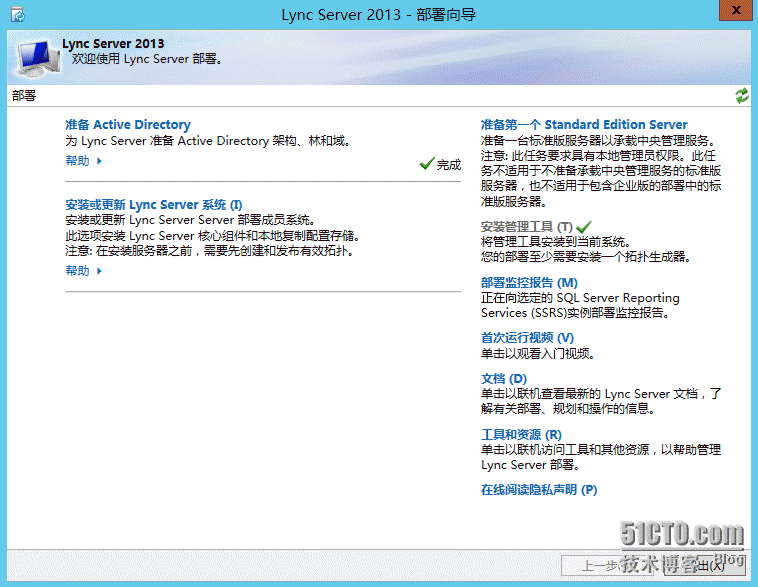The image size is (758, 587).
Task: Open 工具和资源 (R) link
Action: pyautogui.click(x=521, y=434)
